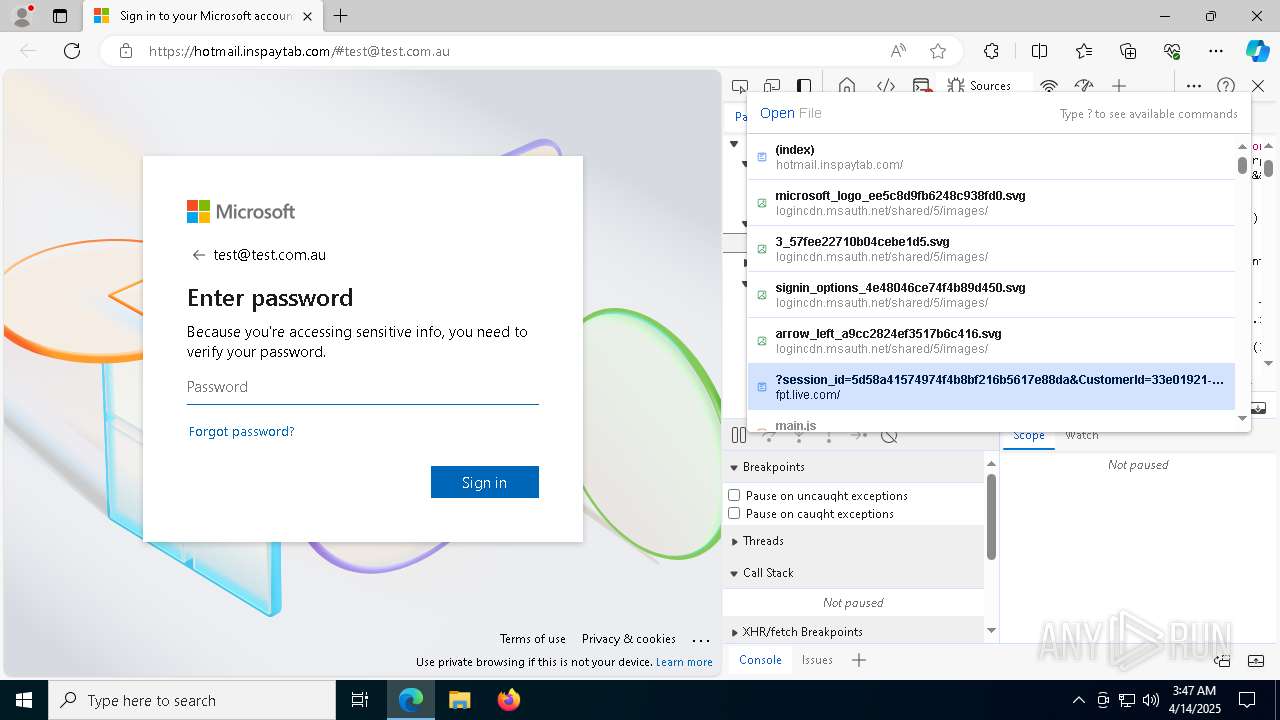Click the drawer undock icon by Issues row
Image resolution: width=1280 pixels, height=720 pixels.
coord(1222,661)
